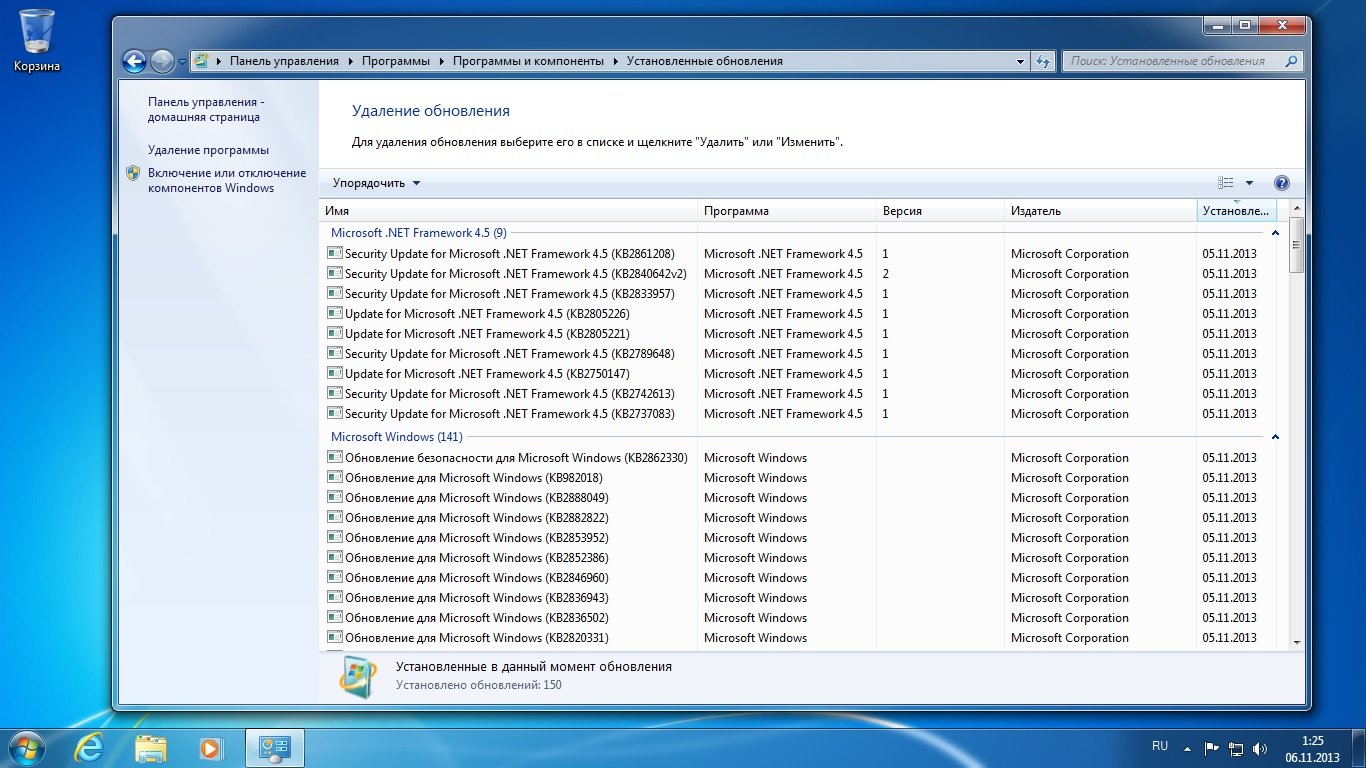Select Security Update KB2742613 row text

pyautogui.click(x=510, y=394)
